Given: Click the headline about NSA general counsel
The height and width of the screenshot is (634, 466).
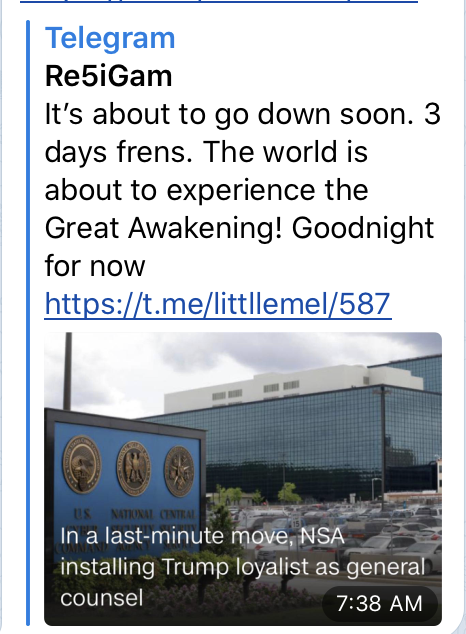Looking at the screenshot, I should pyautogui.click(x=242, y=566).
